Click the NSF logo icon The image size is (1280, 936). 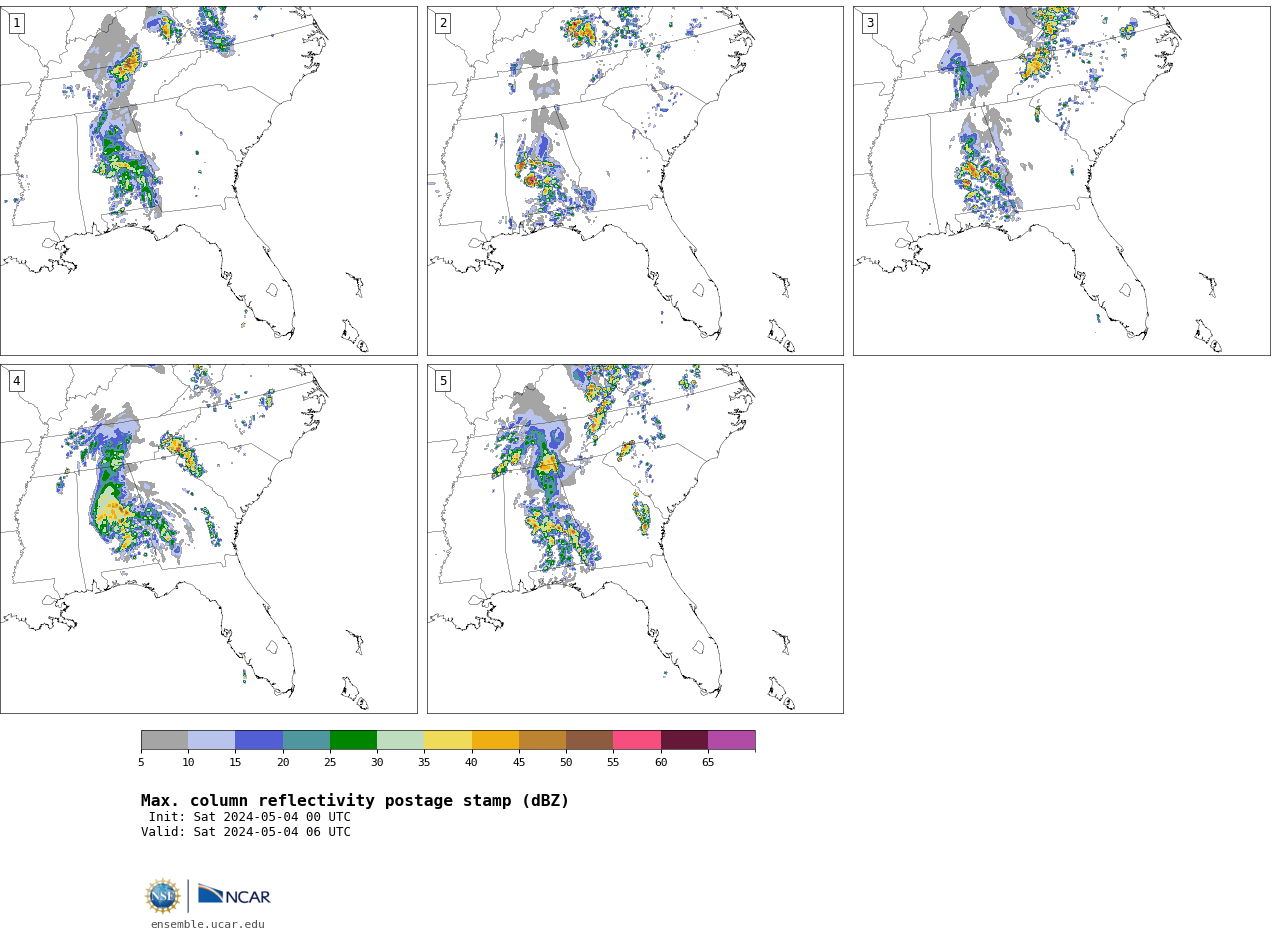pos(163,896)
